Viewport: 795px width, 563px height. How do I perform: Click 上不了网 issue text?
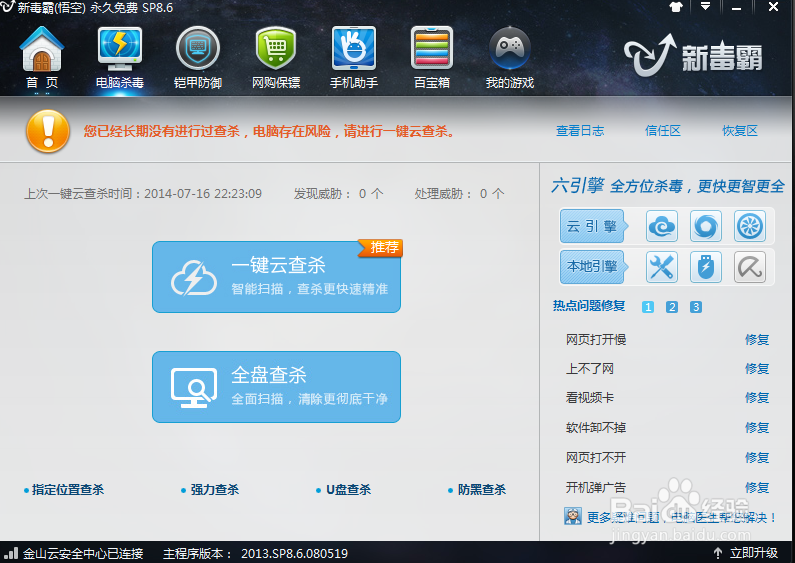tap(590, 369)
